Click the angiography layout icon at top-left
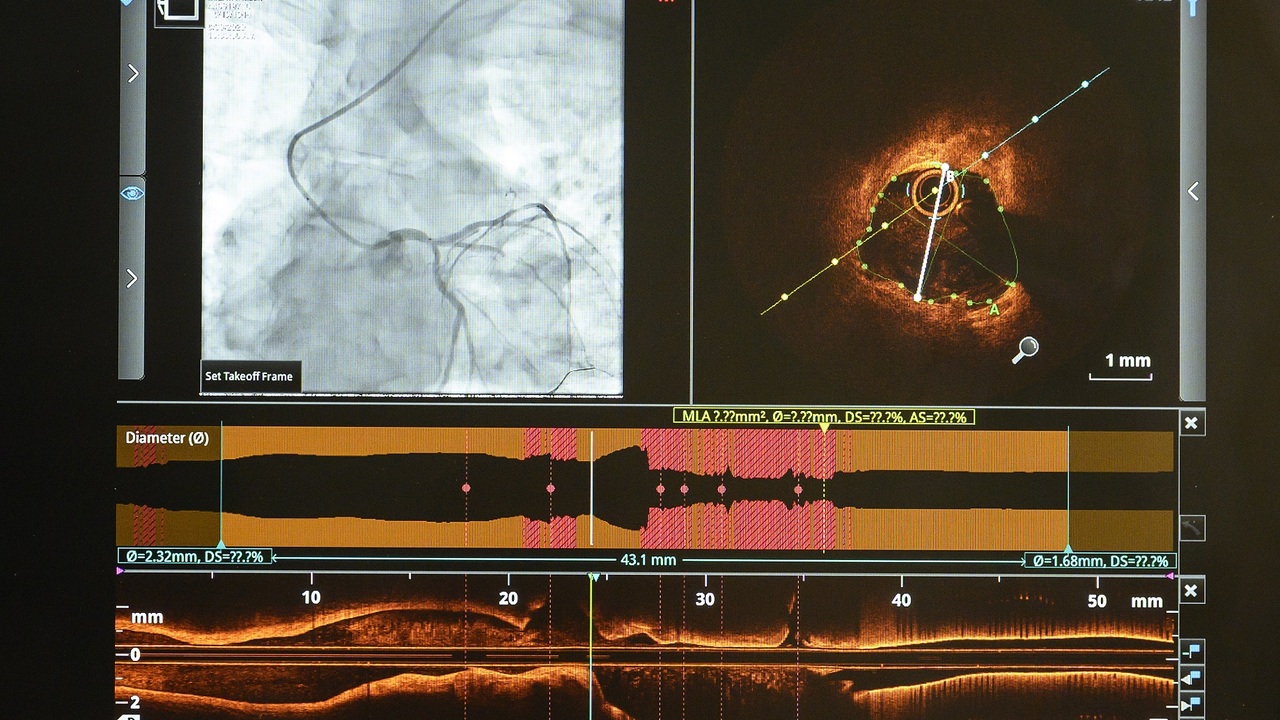Viewport: 1280px width, 720px height. tap(179, 11)
